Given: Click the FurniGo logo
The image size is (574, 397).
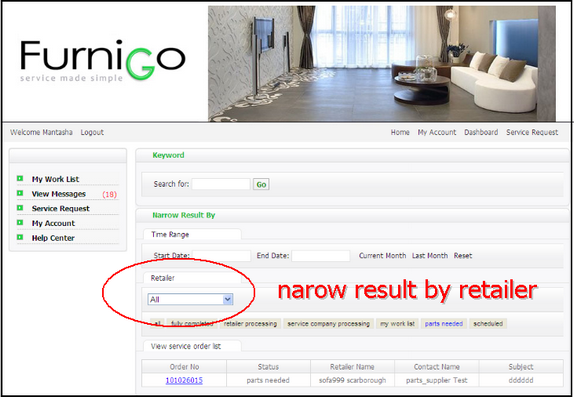Looking at the screenshot, I should tap(102, 61).
